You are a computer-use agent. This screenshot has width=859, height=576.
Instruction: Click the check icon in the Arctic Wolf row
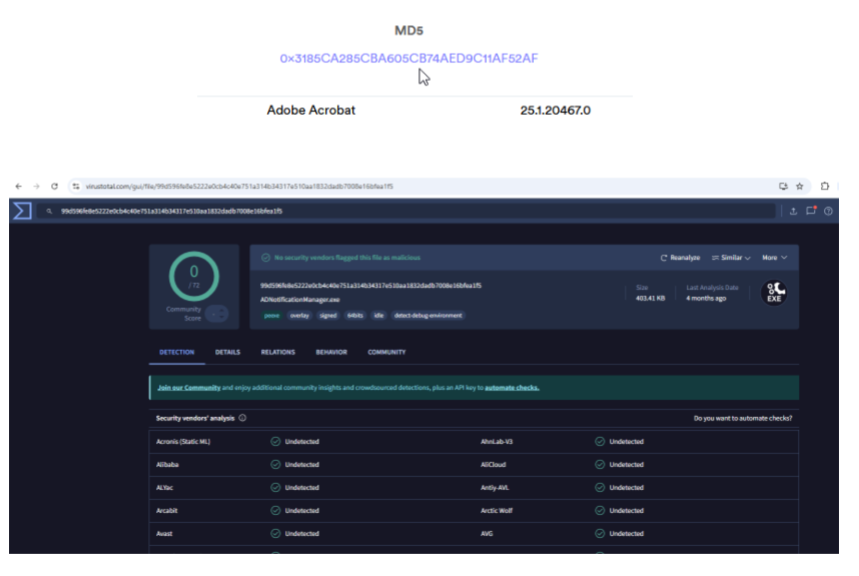(x=600, y=511)
